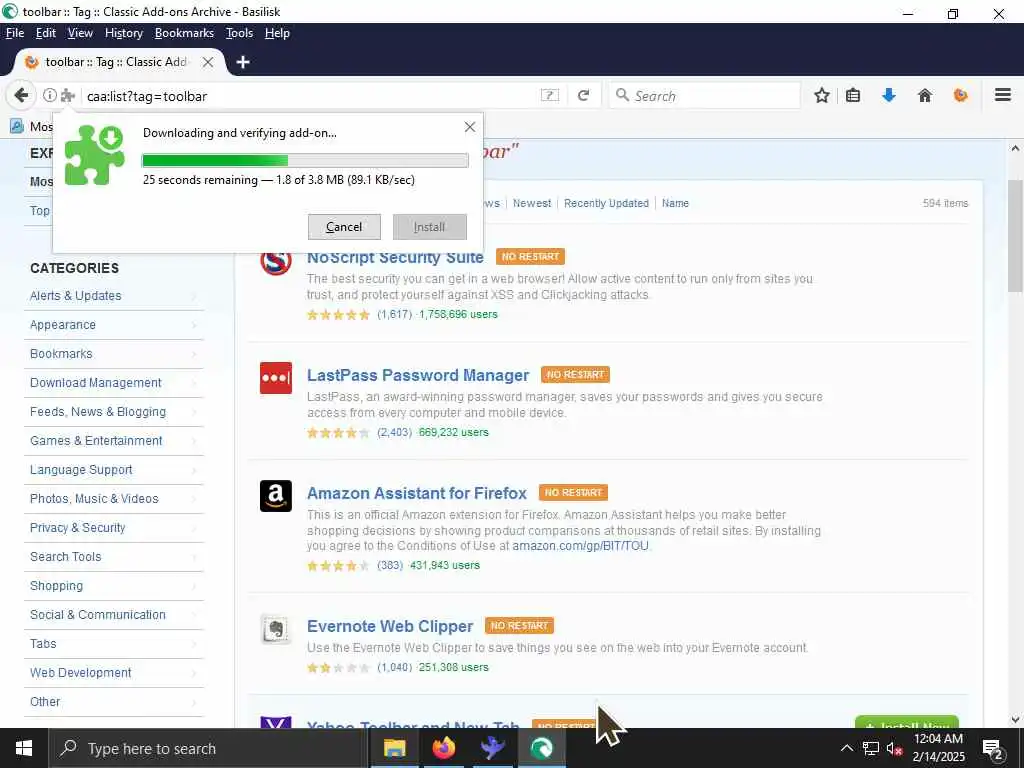Click the Classic Add-ons Archive toolbar icon
Image resolution: width=1024 pixels, height=768 pixels.
tap(961, 95)
